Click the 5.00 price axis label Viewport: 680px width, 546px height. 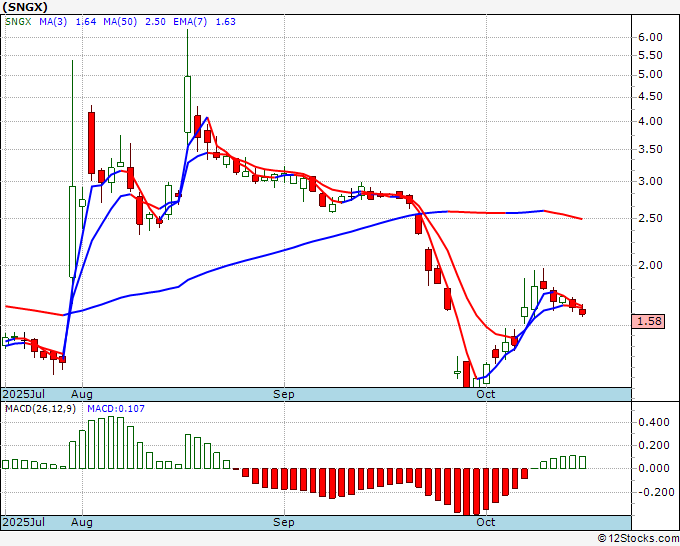point(650,75)
